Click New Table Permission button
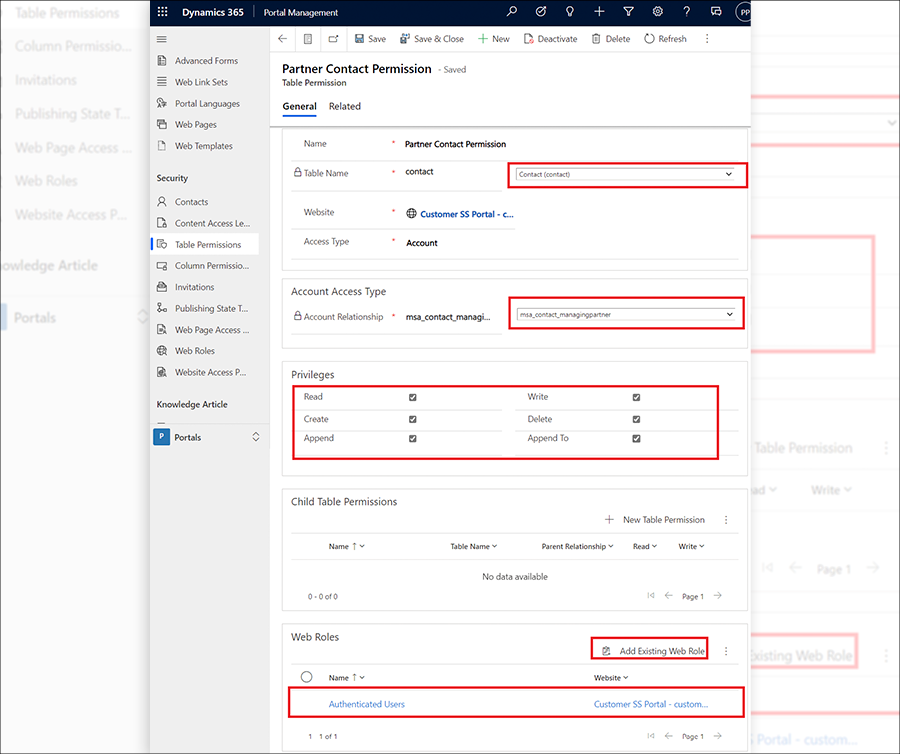The width and height of the screenshot is (900, 754). (655, 519)
